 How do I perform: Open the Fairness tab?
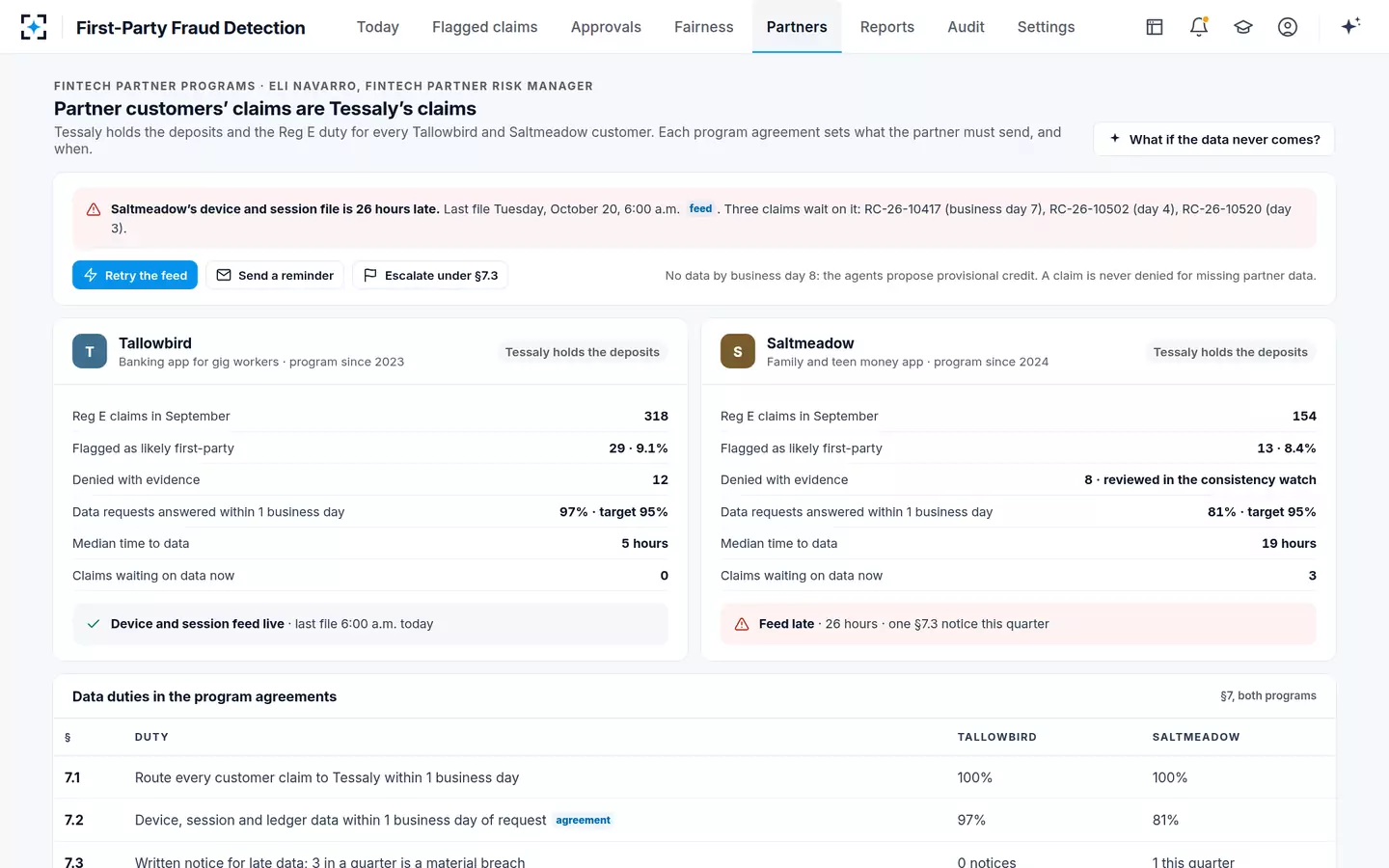[x=704, y=27]
